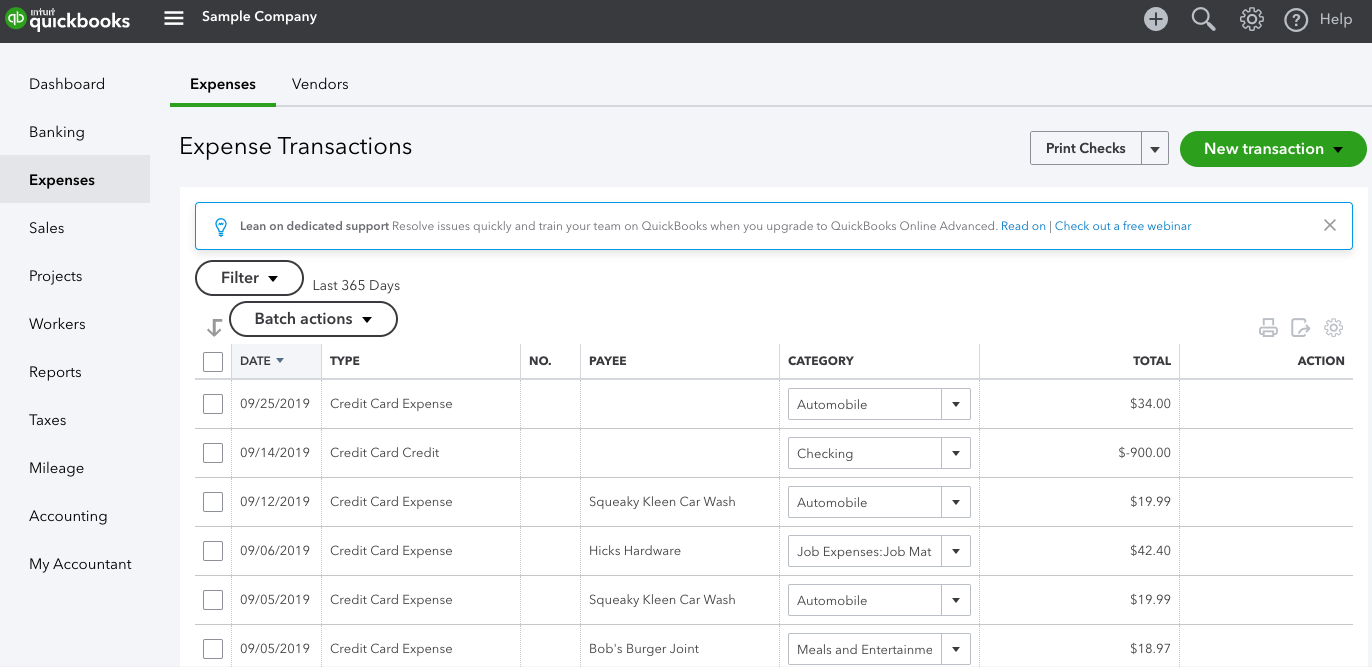
Task: Open table column settings gear
Action: pyautogui.click(x=1333, y=328)
